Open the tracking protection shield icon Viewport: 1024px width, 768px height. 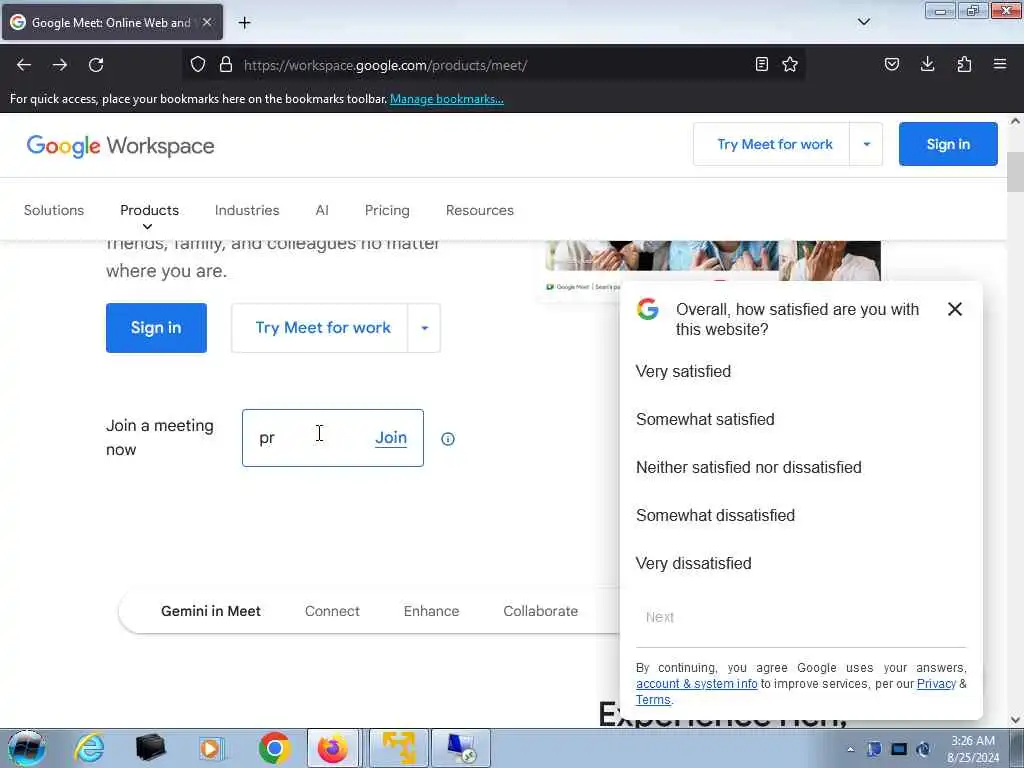click(198, 65)
